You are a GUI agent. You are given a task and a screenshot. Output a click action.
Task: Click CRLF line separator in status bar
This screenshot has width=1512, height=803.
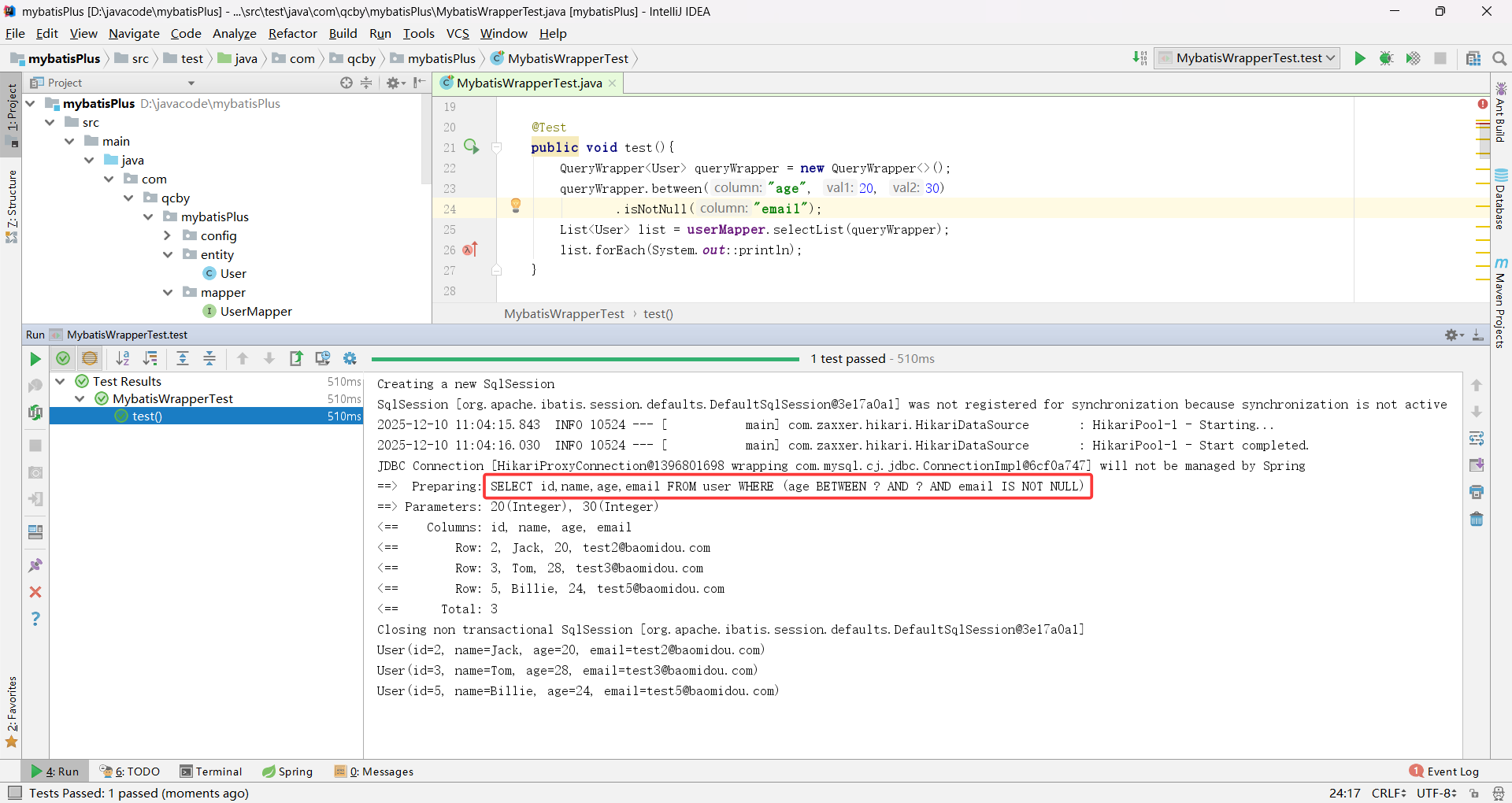pyautogui.click(x=1389, y=793)
